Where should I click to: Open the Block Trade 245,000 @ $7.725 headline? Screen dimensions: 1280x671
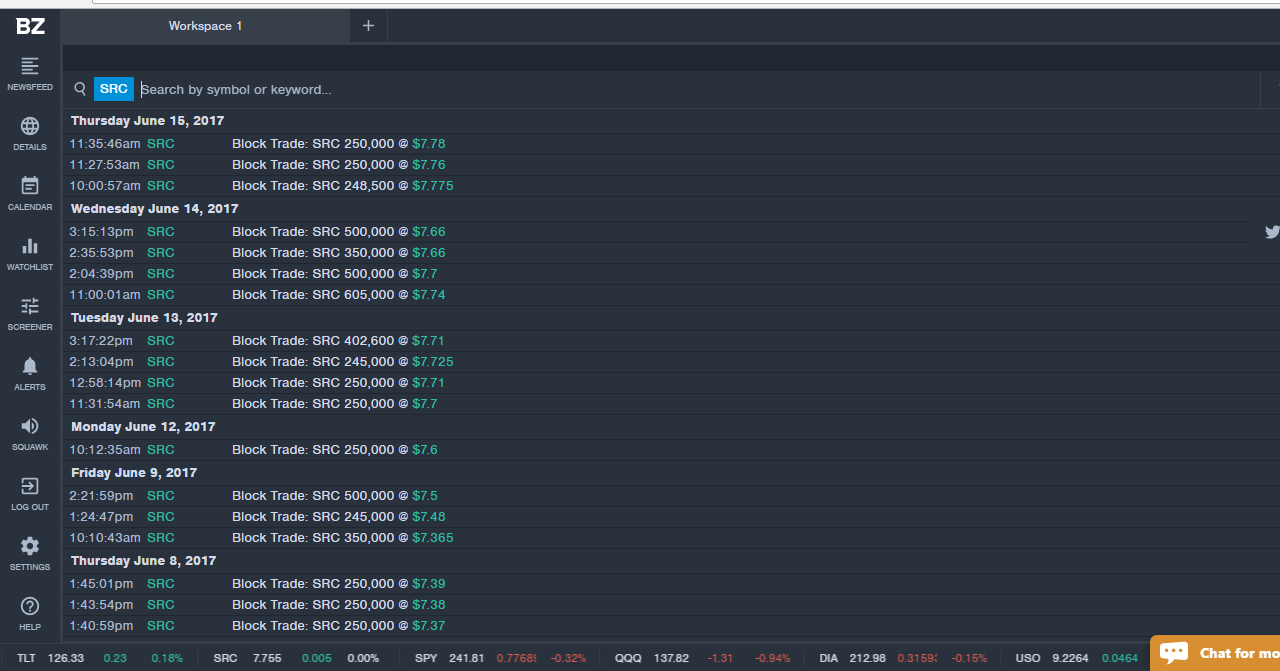click(x=343, y=362)
